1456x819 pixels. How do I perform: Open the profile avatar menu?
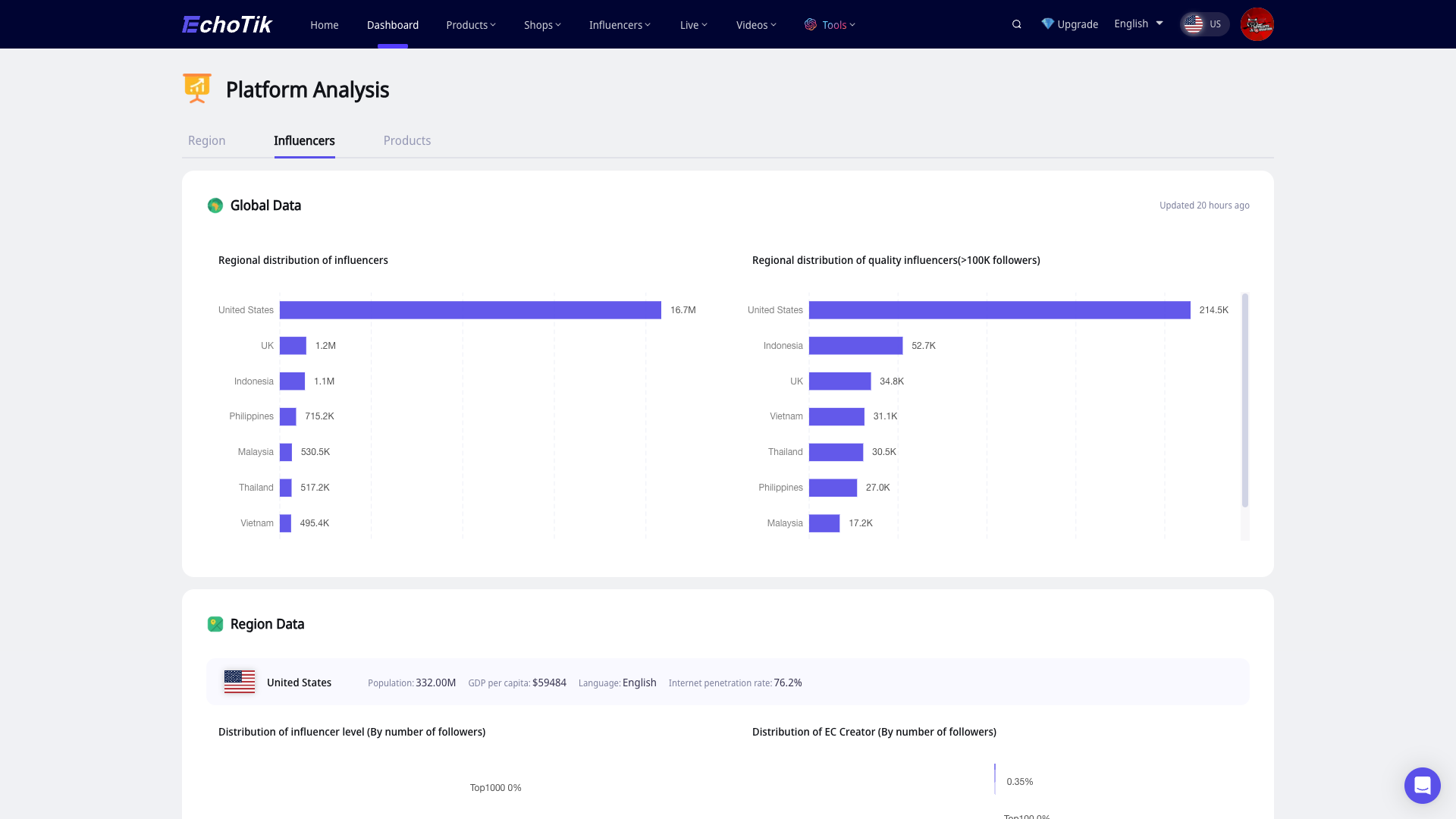1257,24
